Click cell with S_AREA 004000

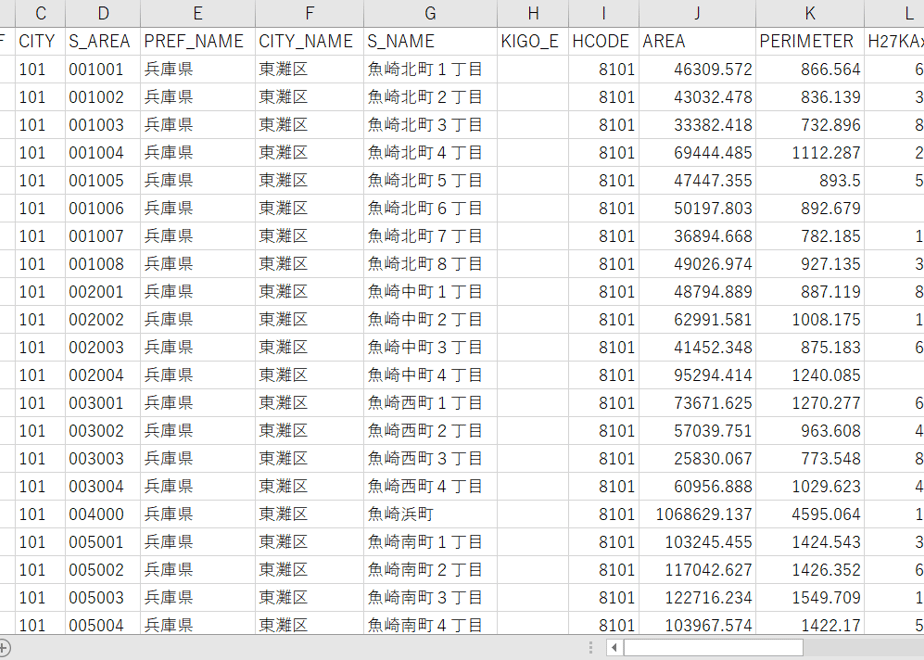pos(103,514)
